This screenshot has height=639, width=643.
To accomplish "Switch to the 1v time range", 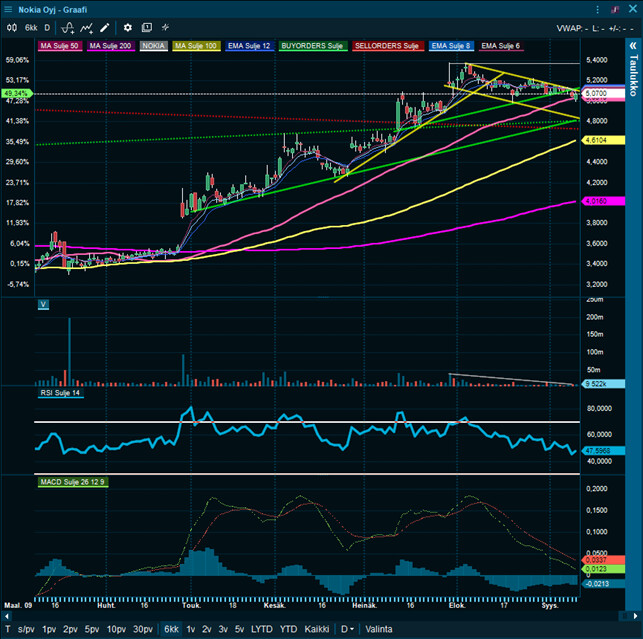I will pyautogui.click(x=191, y=629).
